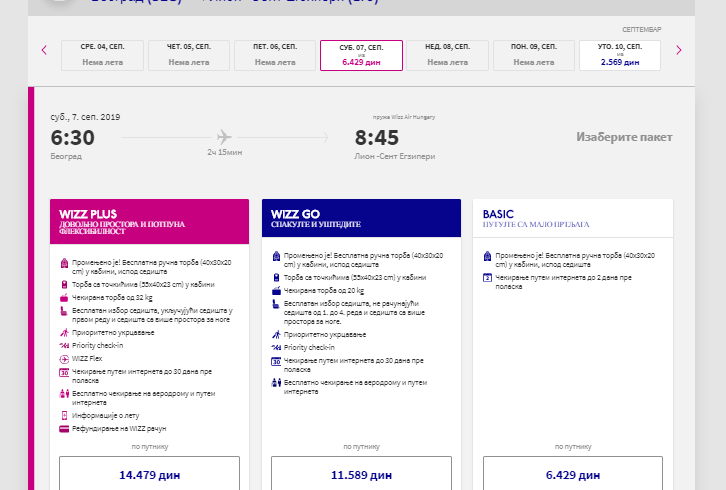Image resolution: width=726 pixels, height=490 pixels.
Task: Click 2-day online check-in icon in BASIC
Action: coord(487,277)
